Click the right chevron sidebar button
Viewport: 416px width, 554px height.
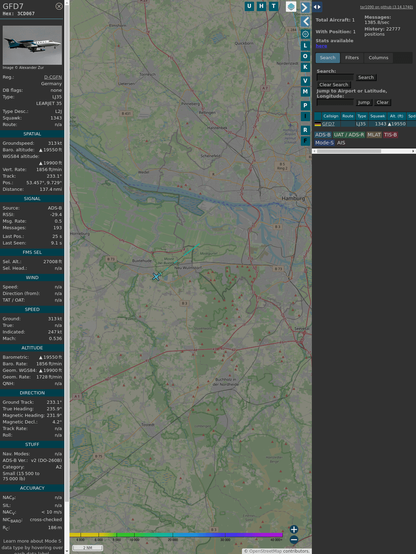[305, 7]
